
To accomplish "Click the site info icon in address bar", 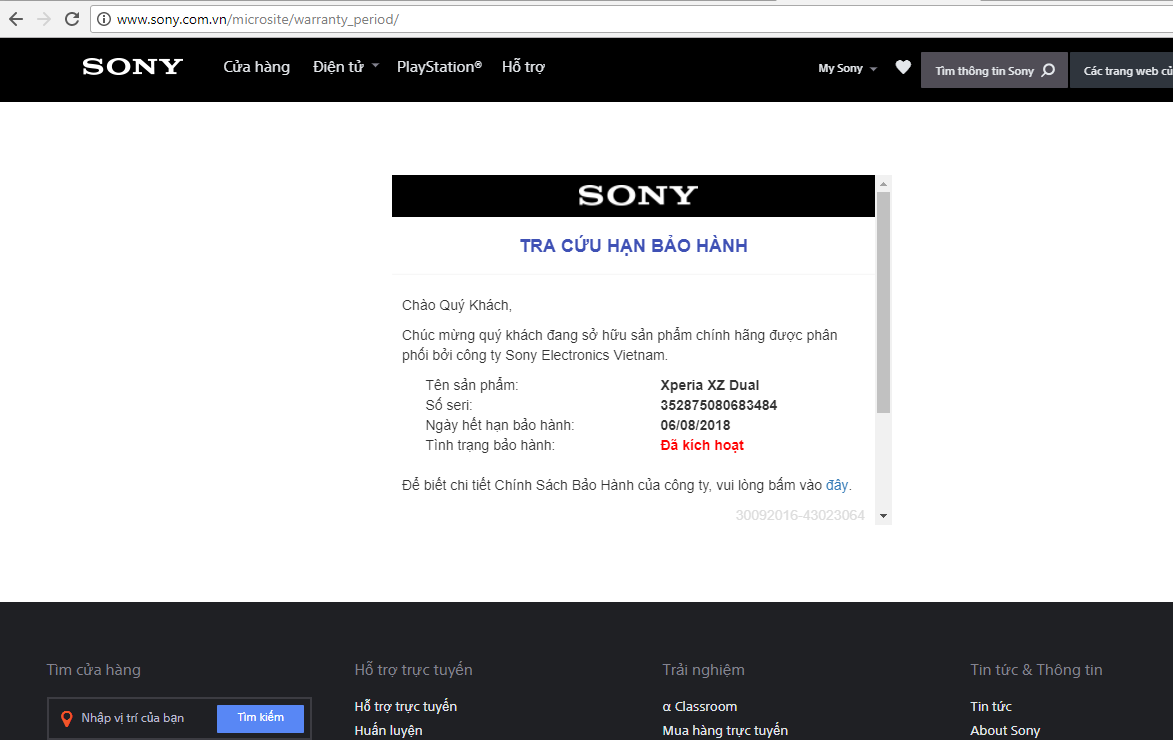I will [104, 19].
